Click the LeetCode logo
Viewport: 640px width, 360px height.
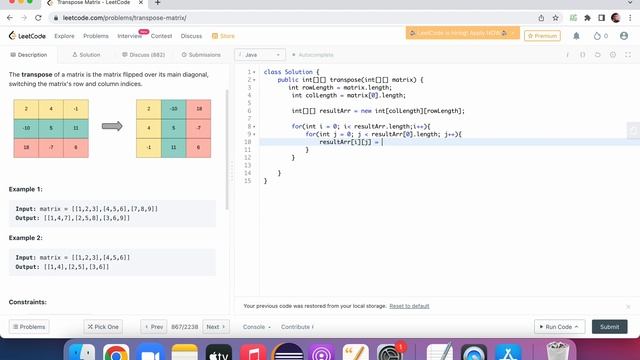pos(27,36)
